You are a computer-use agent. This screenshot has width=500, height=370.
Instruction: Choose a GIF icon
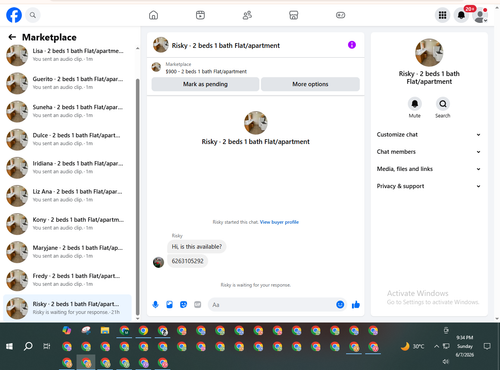tap(198, 304)
